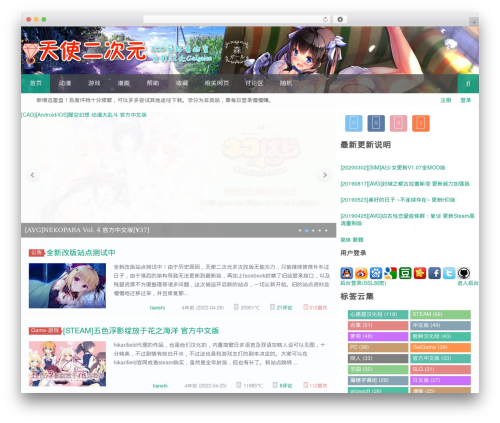Open the [CAG][Android/iOS] link above the carousel
Viewport: 500px width, 423px height.
(84, 115)
